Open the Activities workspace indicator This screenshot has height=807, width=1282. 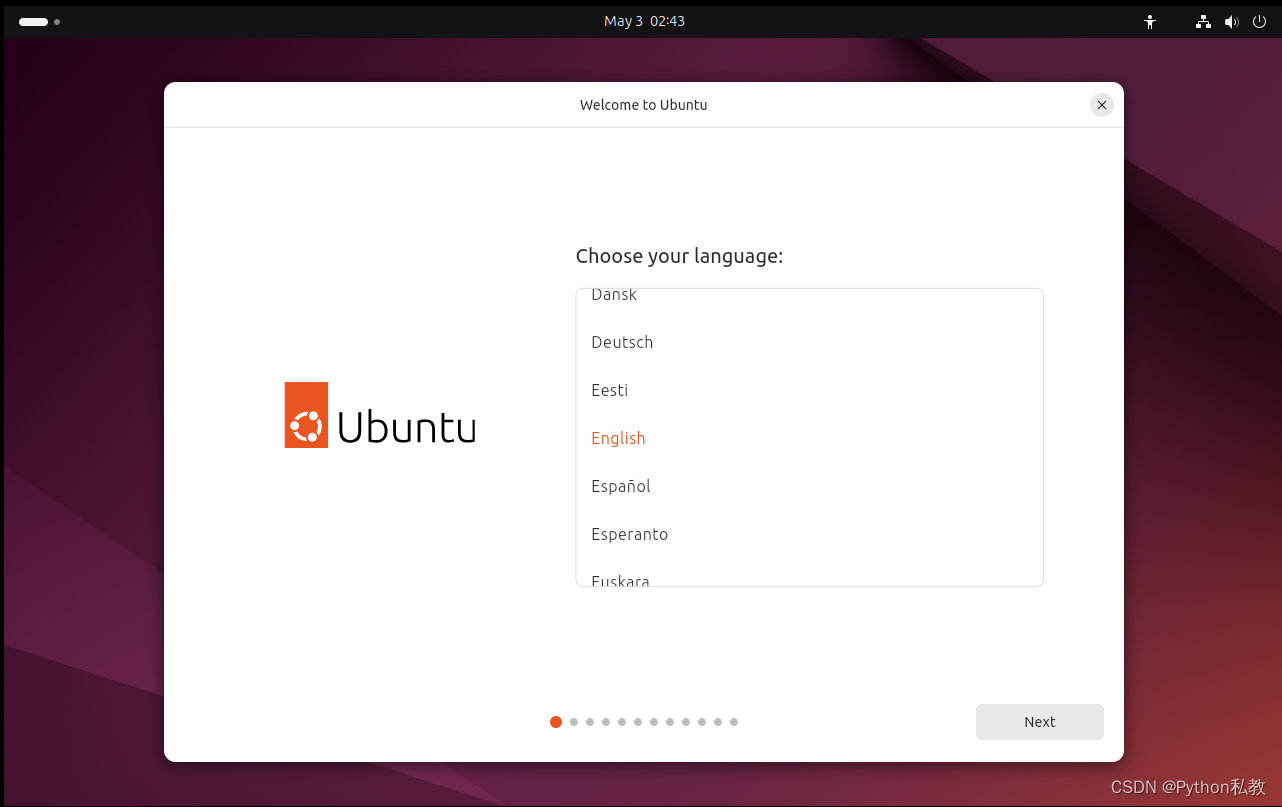point(40,21)
